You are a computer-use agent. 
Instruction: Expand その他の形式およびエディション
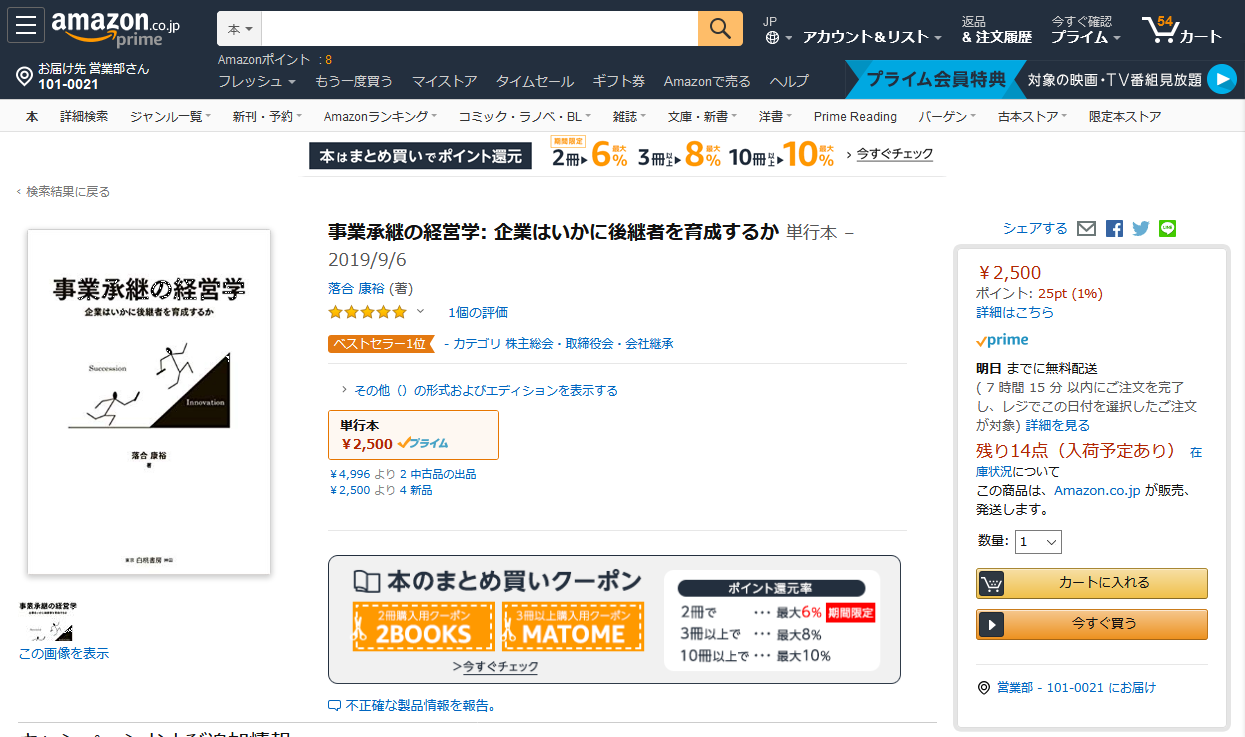click(480, 390)
